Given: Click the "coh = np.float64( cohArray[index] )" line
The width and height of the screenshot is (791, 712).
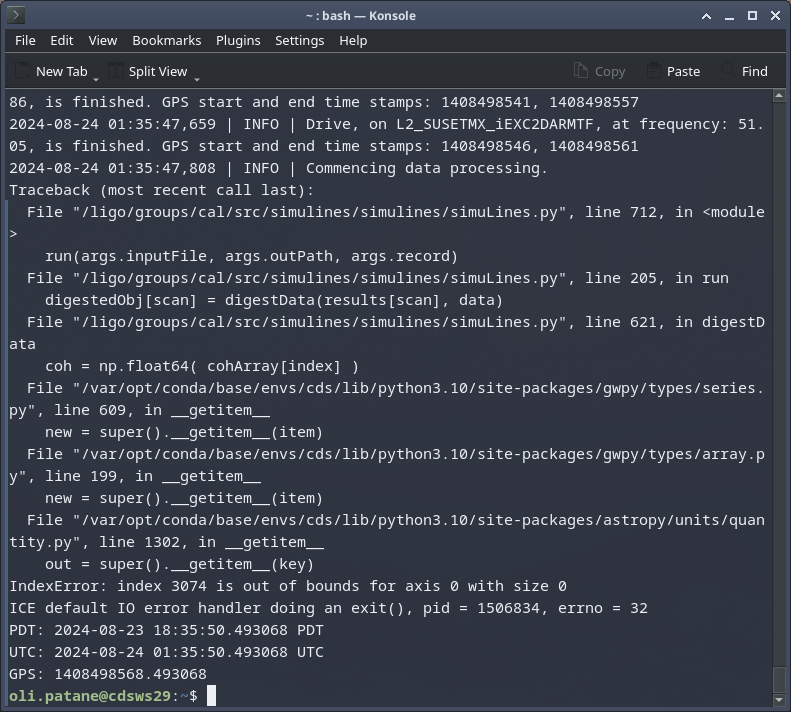Looking at the screenshot, I should point(202,366).
